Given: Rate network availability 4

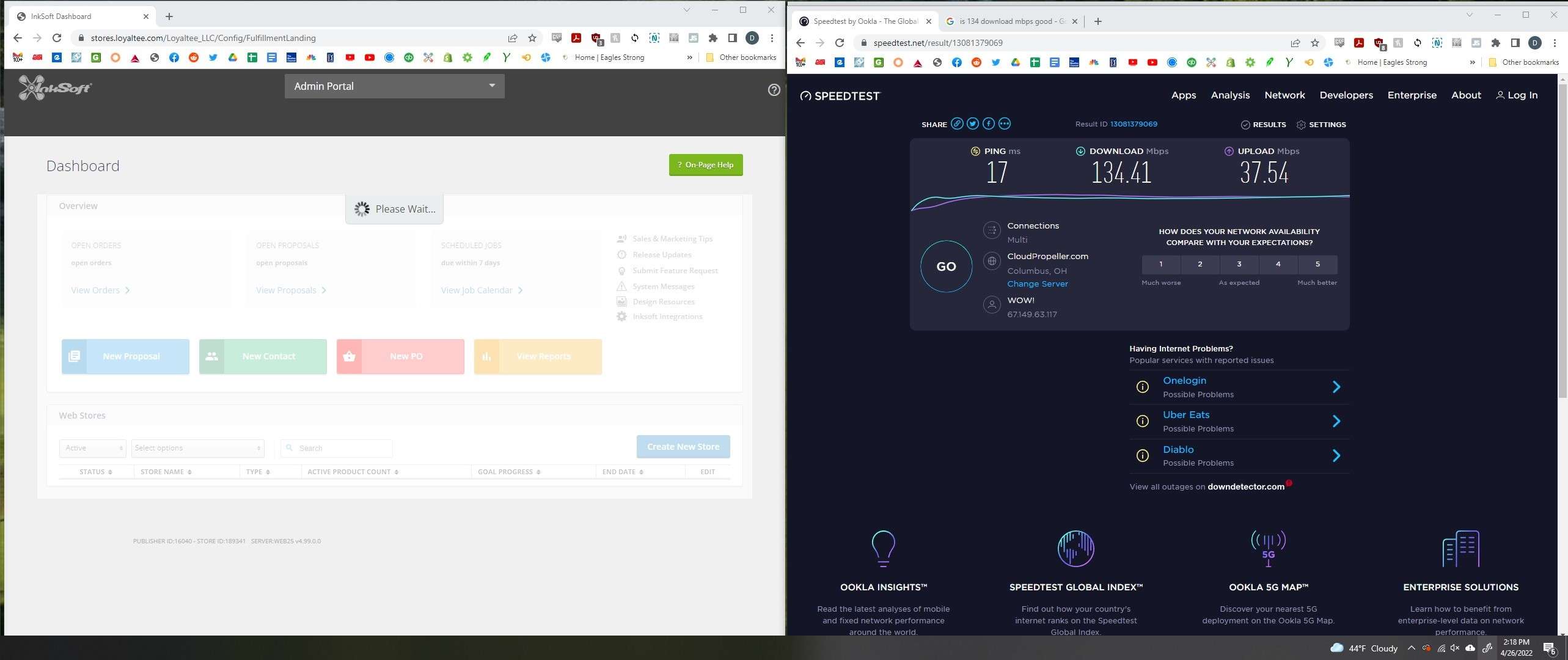Looking at the screenshot, I should (x=1278, y=264).
